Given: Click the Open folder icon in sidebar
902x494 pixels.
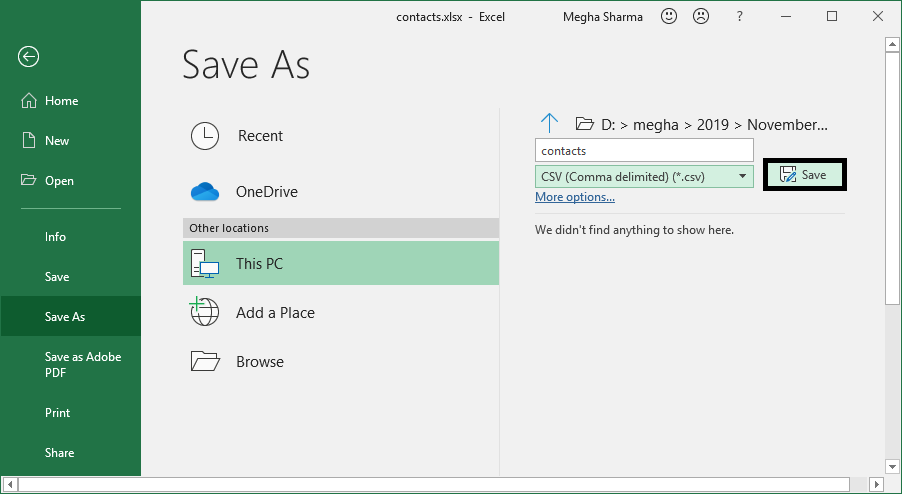Looking at the screenshot, I should (28, 180).
